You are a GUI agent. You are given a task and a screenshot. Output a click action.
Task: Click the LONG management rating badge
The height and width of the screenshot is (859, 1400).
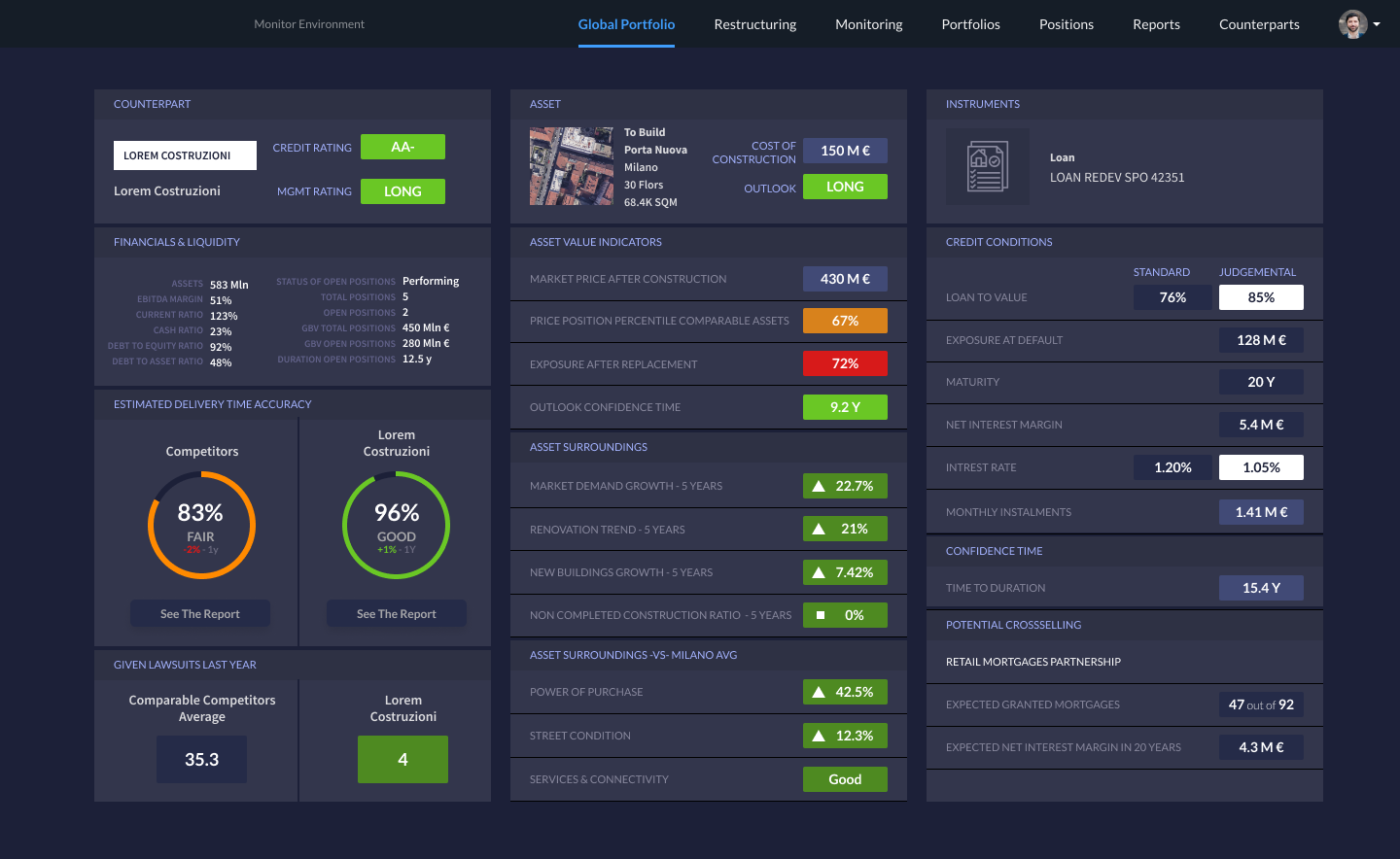point(402,191)
